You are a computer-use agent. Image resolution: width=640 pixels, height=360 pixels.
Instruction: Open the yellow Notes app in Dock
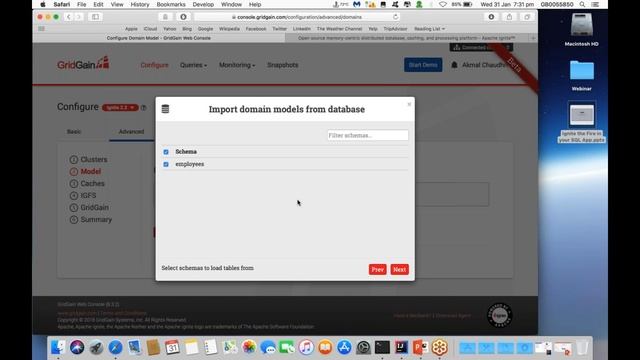pos(191,347)
